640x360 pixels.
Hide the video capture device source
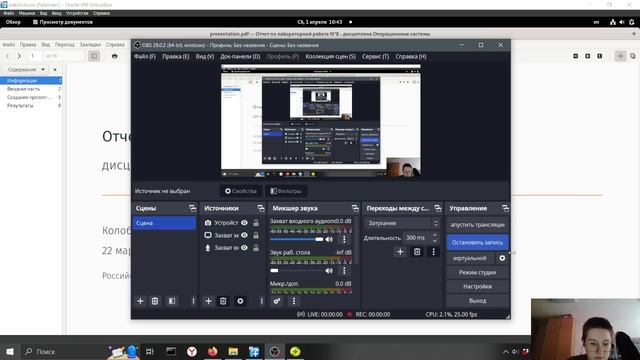244,222
